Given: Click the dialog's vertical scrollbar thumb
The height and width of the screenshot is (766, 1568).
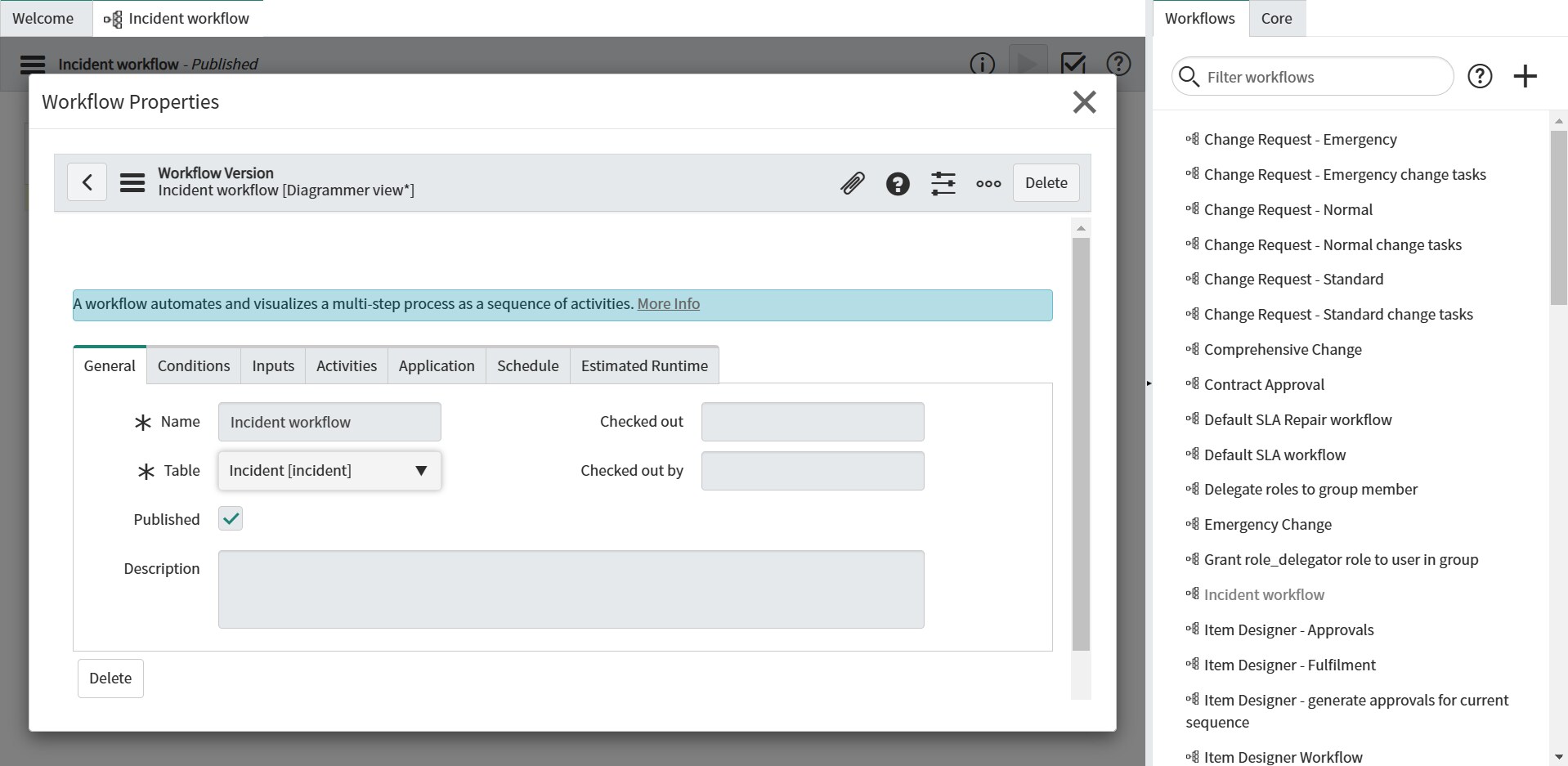Looking at the screenshot, I should click(x=1081, y=444).
